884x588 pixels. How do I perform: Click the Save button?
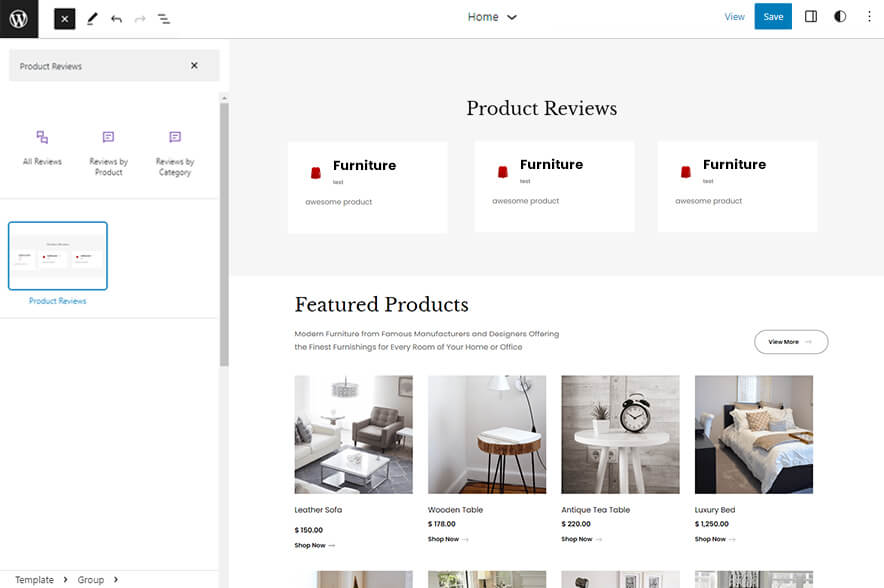pos(773,17)
